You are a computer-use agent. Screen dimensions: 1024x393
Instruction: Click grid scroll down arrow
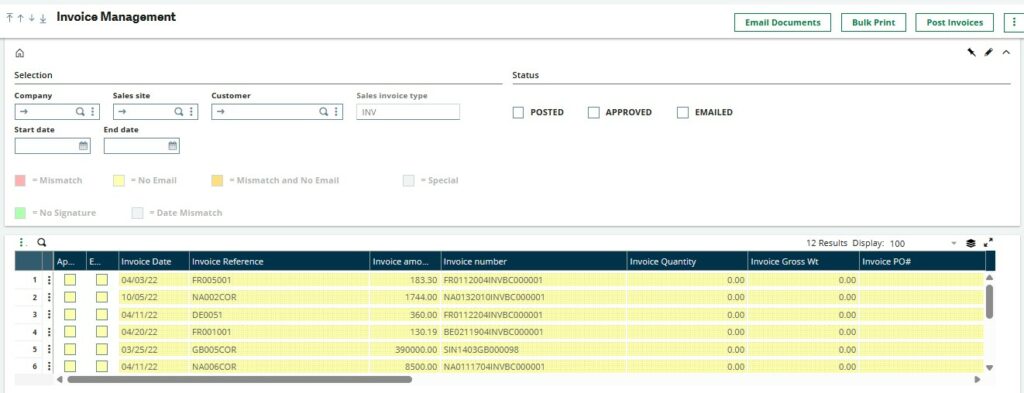[989, 368]
